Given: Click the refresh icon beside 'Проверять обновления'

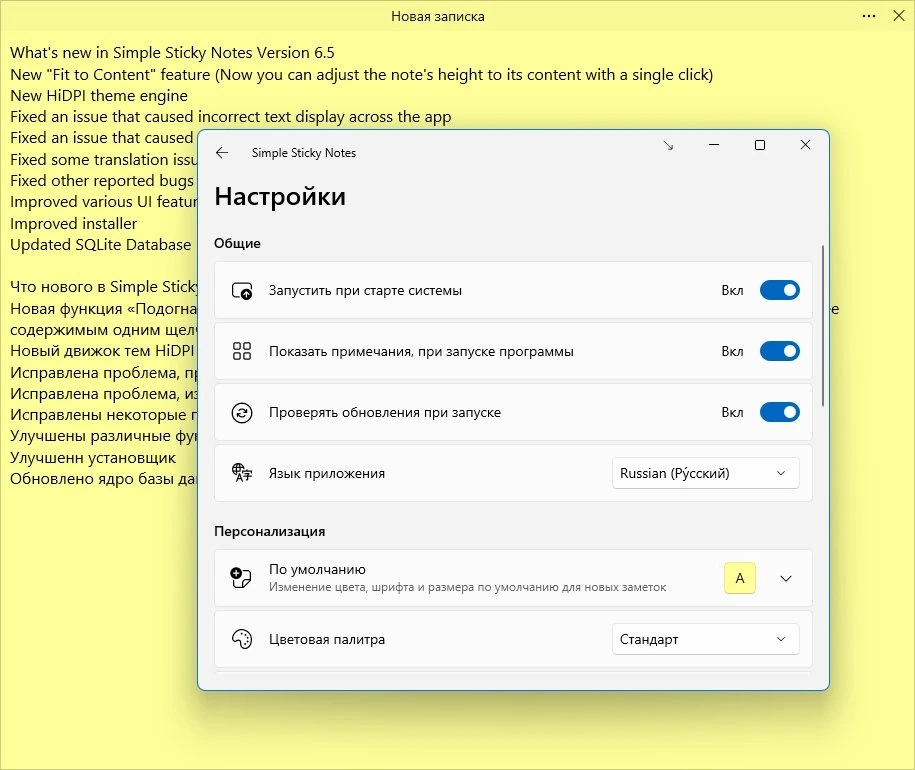Looking at the screenshot, I should [242, 412].
